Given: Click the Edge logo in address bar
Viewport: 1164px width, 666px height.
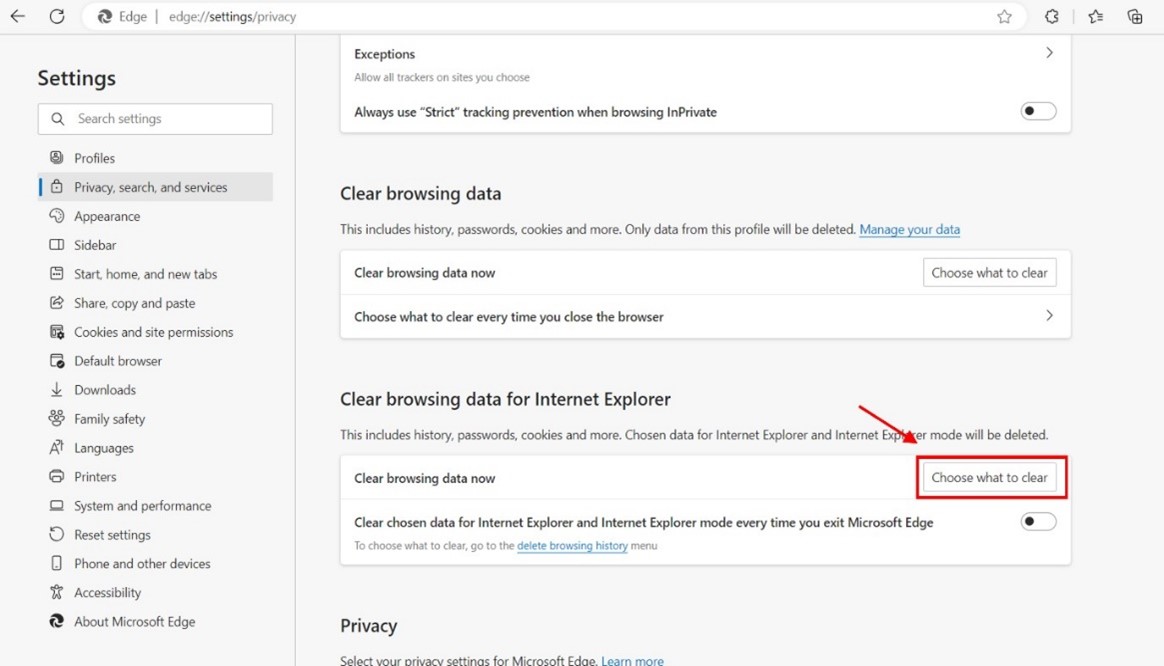Looking at the screenshot, I should [105, 16].
